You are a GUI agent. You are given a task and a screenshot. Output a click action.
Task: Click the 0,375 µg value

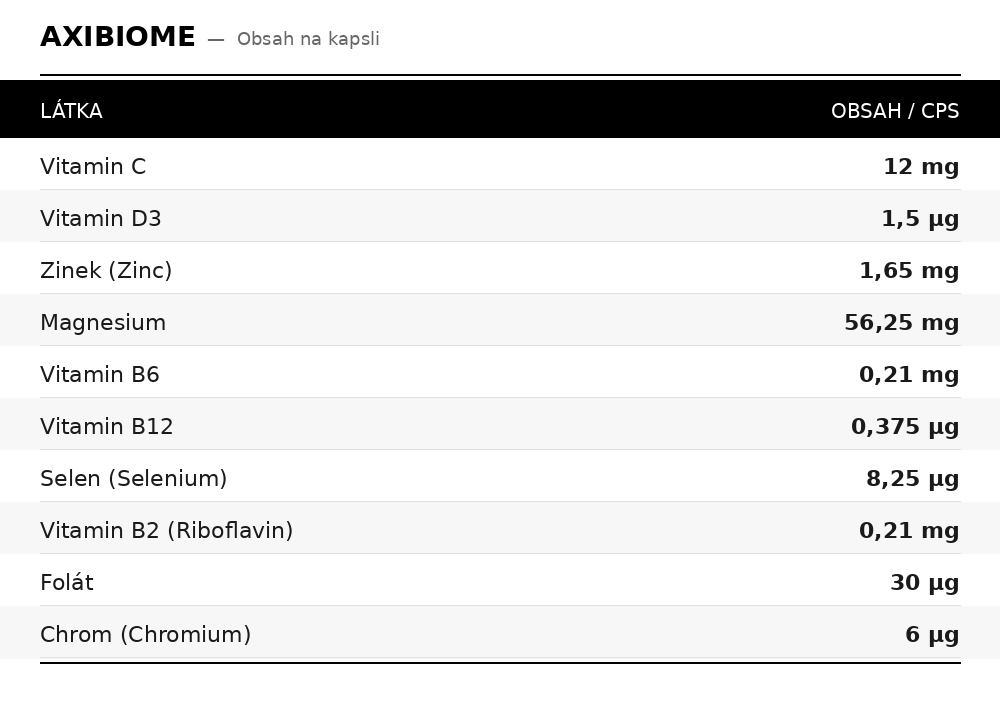tap(904, 427)
